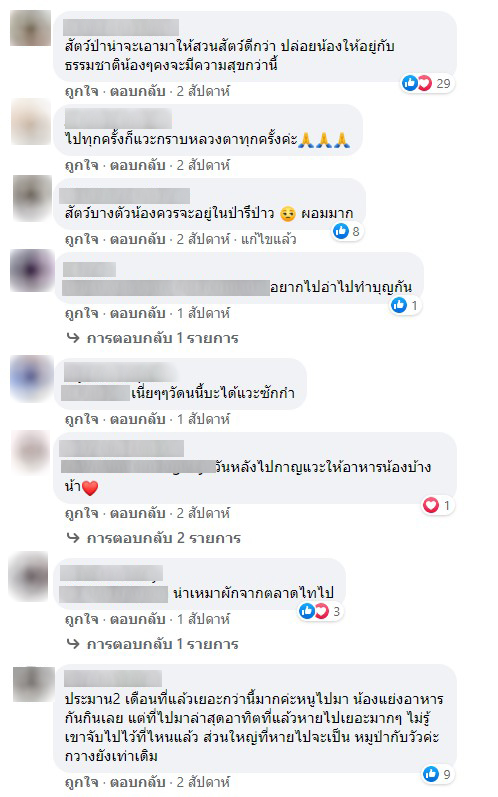This screenshot has height=797, width=498.
Task: Click ตอบกลับ under the last comment
Action: pyautogui.click(x=138, y=782)
